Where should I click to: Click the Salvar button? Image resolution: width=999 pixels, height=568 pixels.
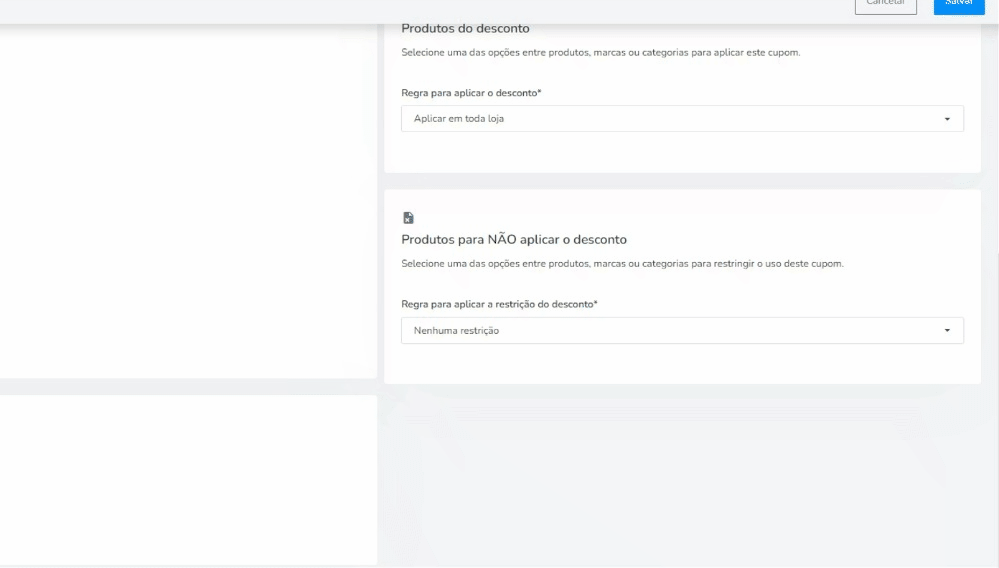point(959,5)
